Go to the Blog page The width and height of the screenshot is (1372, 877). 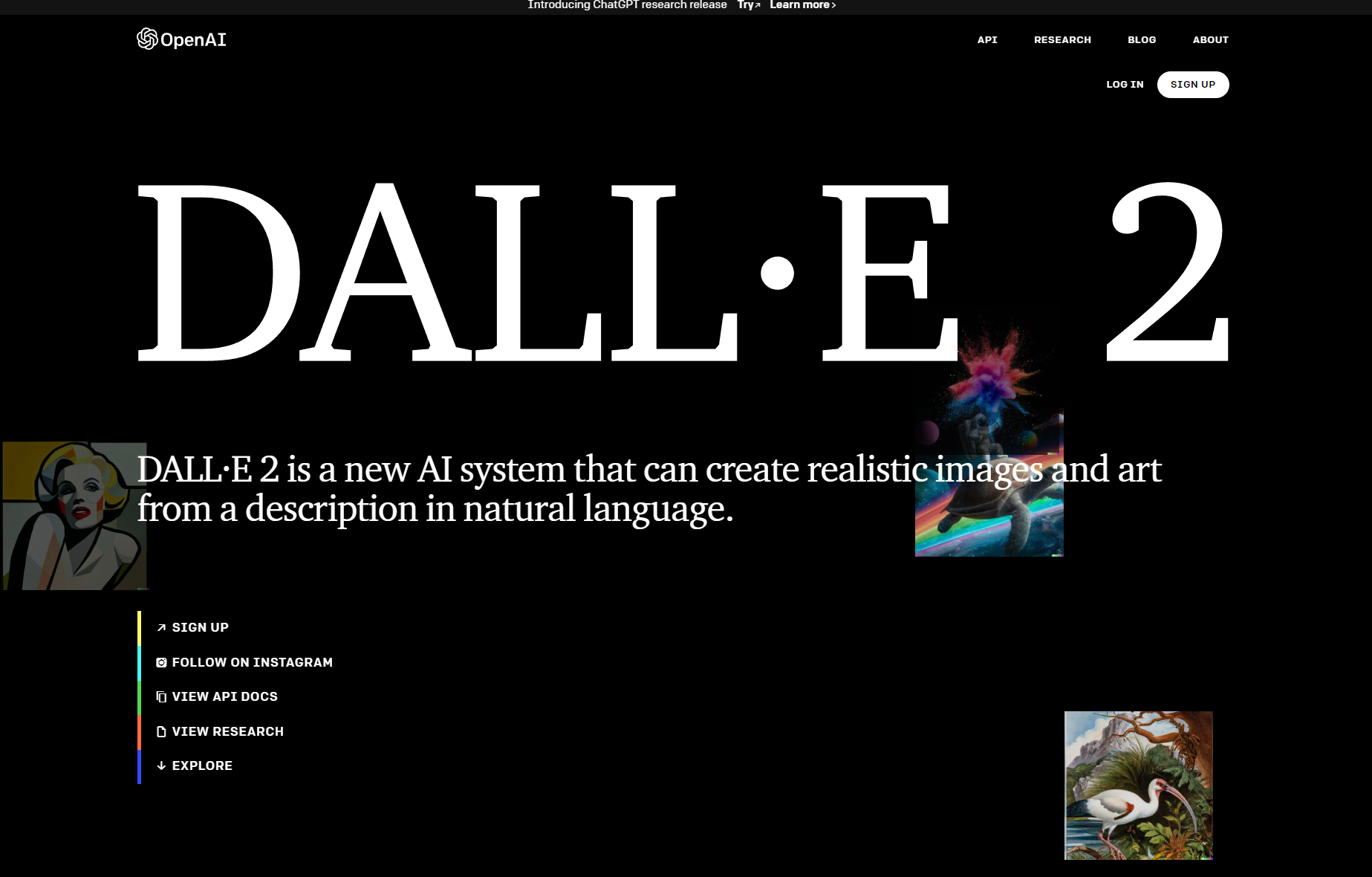click(1142, 40)
